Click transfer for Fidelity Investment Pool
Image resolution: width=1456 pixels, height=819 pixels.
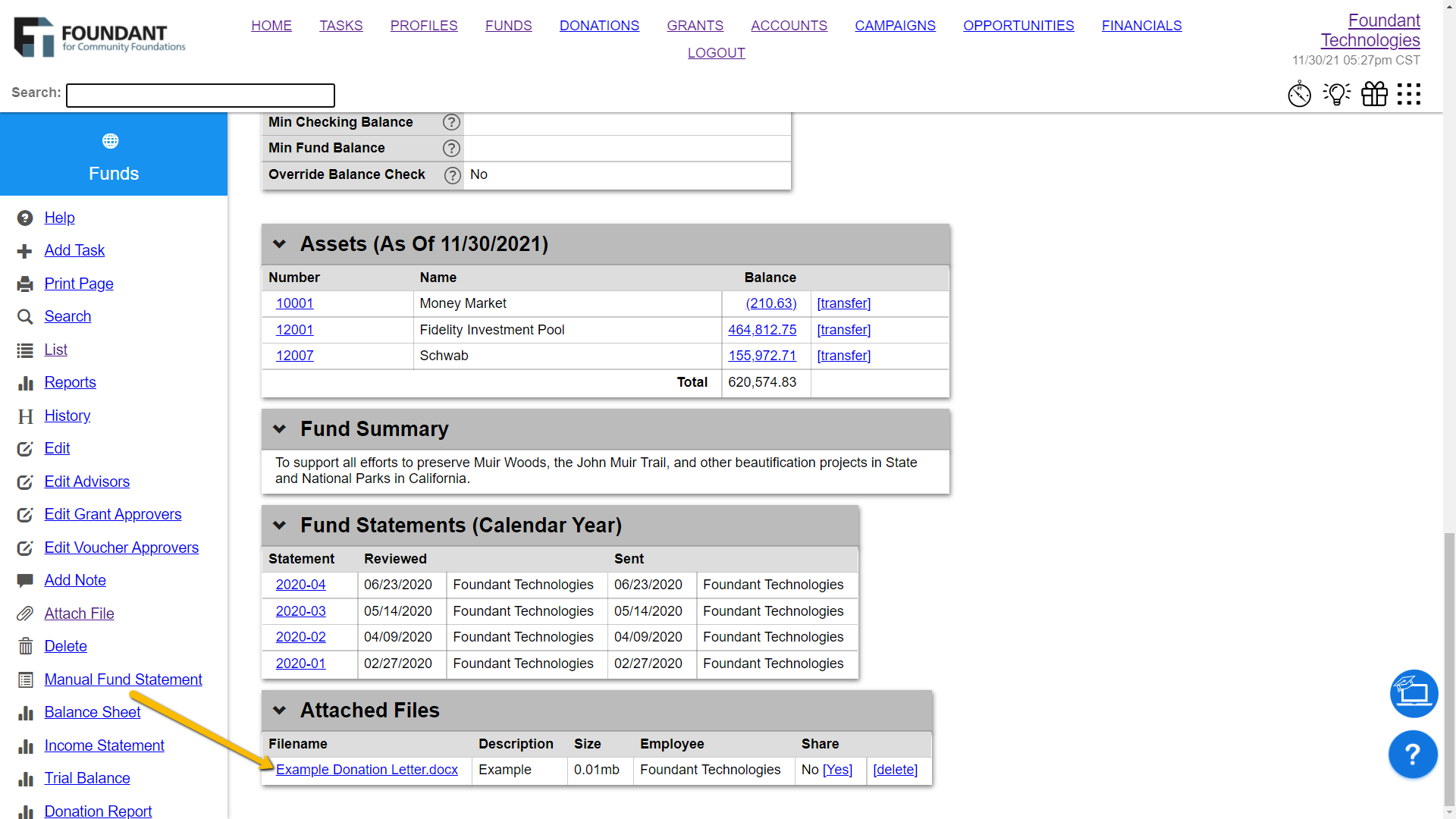tap(843, 330)
